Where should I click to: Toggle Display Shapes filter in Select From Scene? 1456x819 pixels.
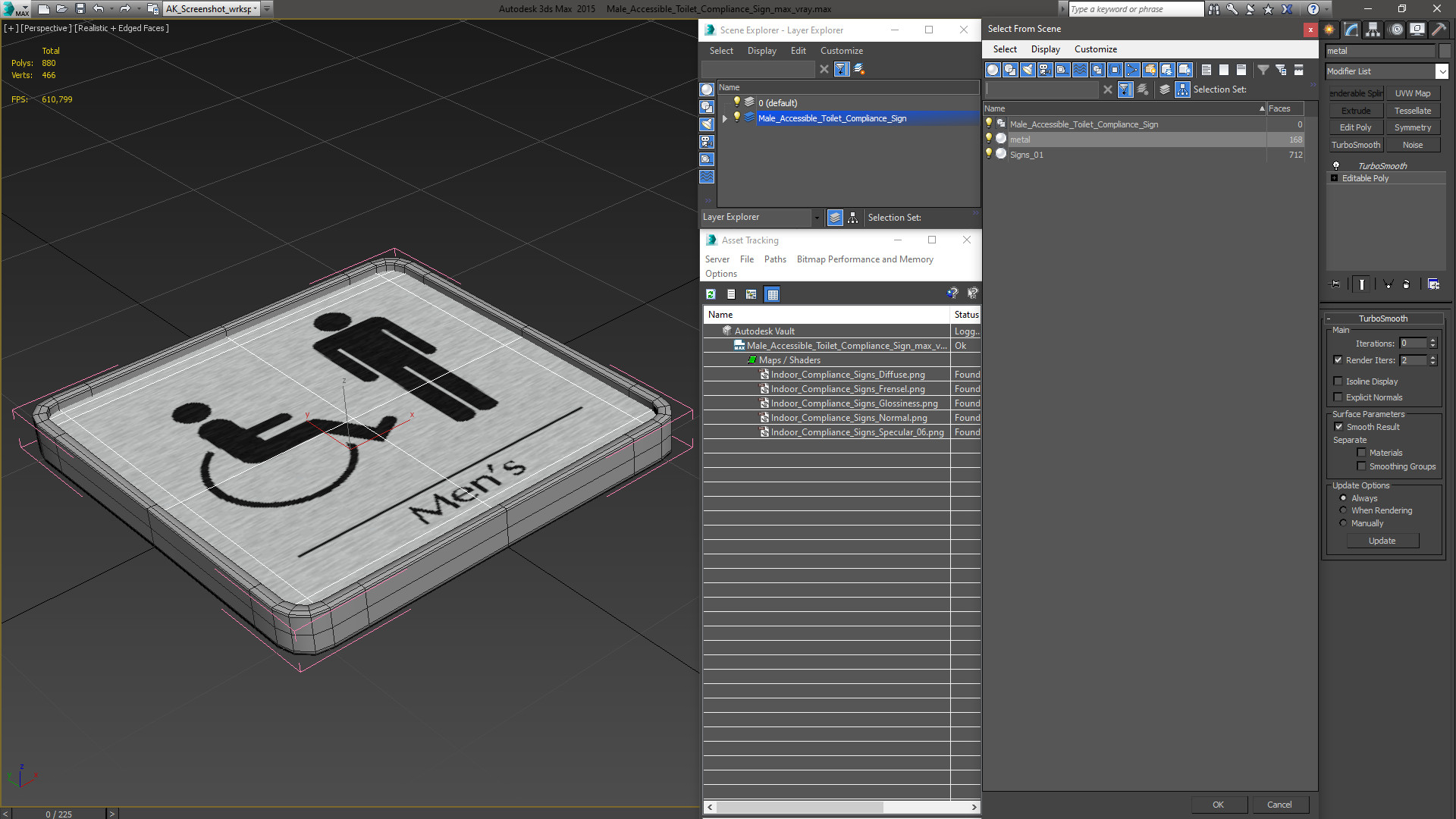pos(1010,70)
